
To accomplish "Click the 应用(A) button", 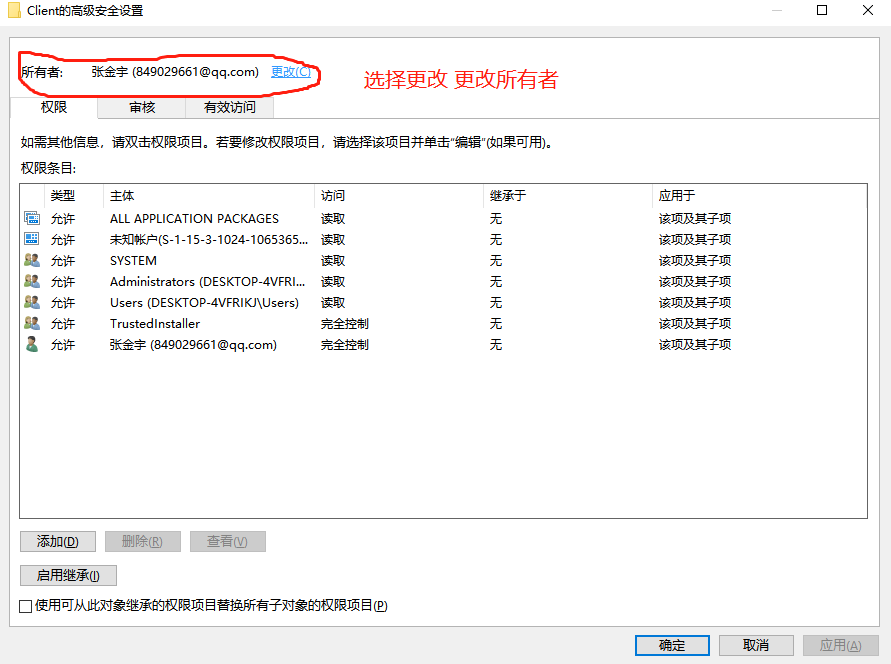I will (x=840, y=645).
